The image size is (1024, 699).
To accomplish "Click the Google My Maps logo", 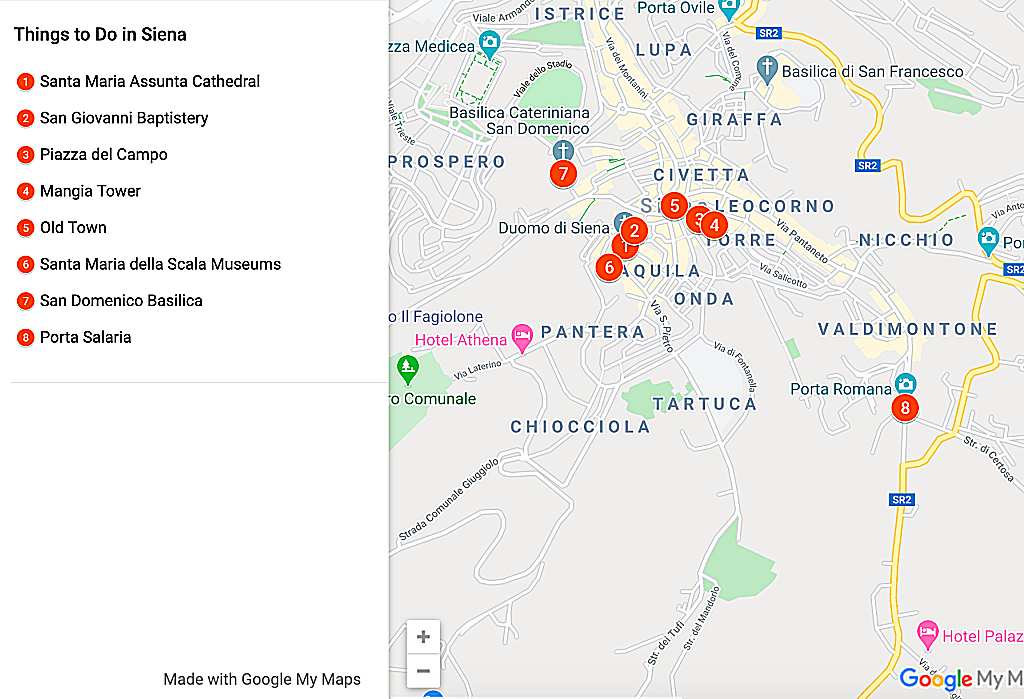I will [x=961, y=679].
